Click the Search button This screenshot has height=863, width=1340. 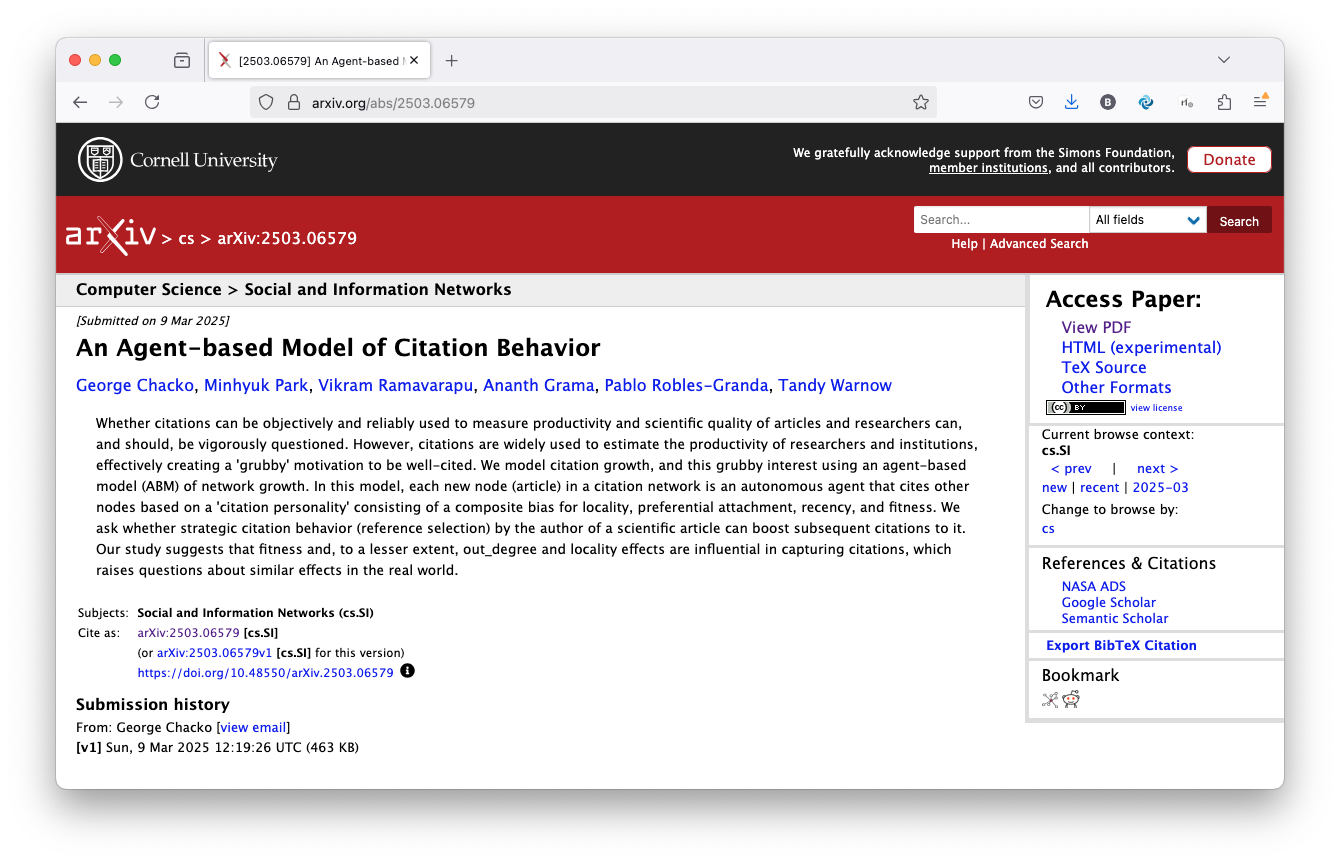pos(1239,221)
